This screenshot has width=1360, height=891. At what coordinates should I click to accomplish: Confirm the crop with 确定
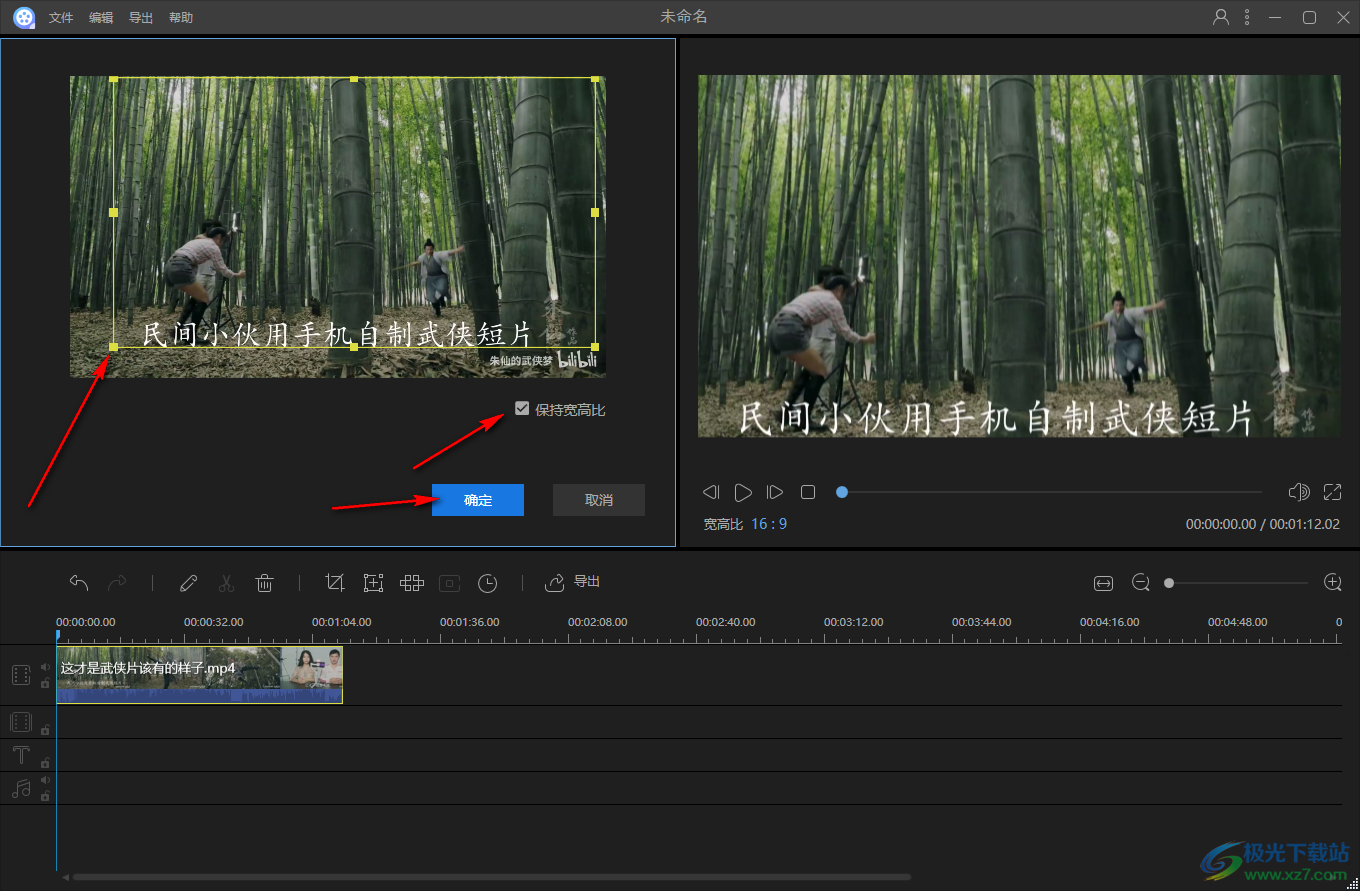(x=478, y=500)
